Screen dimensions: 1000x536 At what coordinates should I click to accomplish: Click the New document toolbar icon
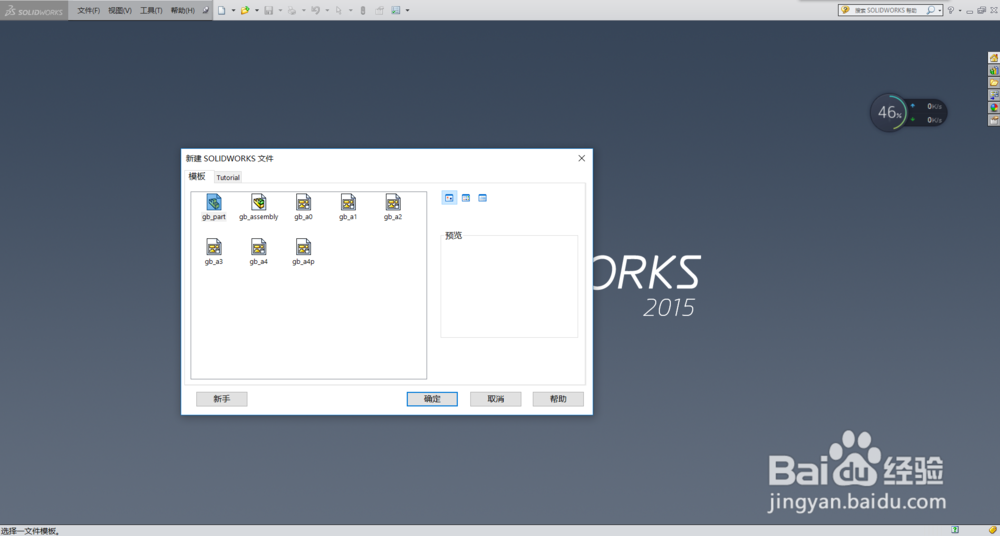click(x=221, y=10)
